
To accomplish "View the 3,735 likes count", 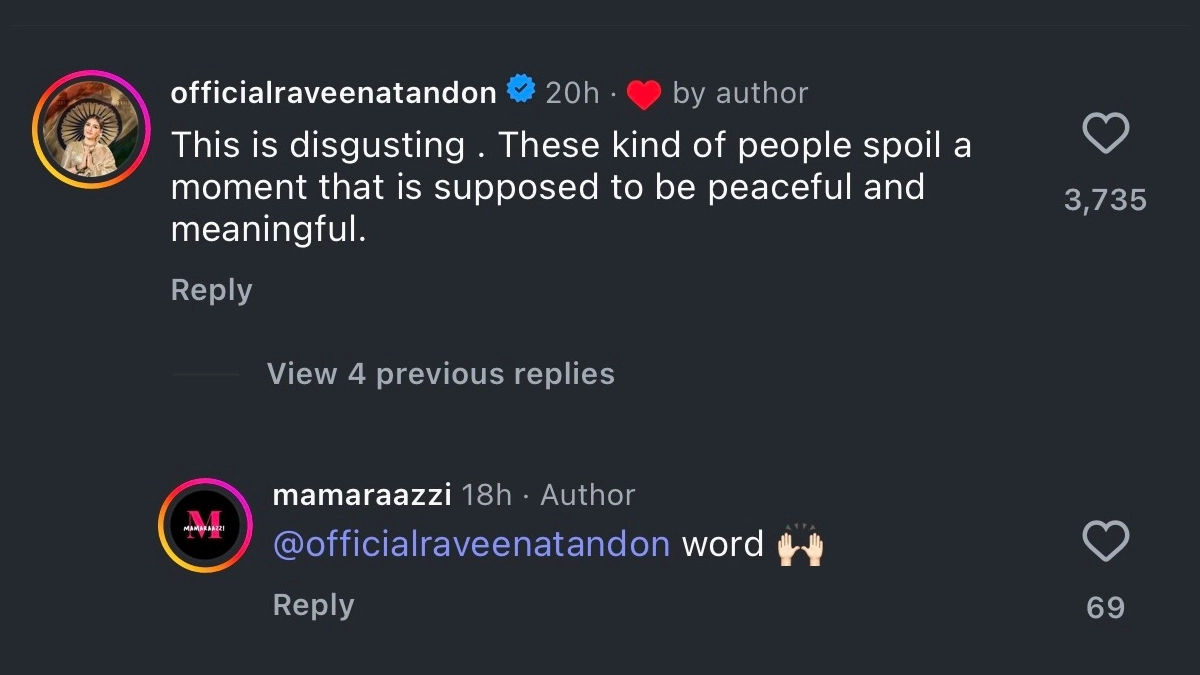I will (1105, 200).
